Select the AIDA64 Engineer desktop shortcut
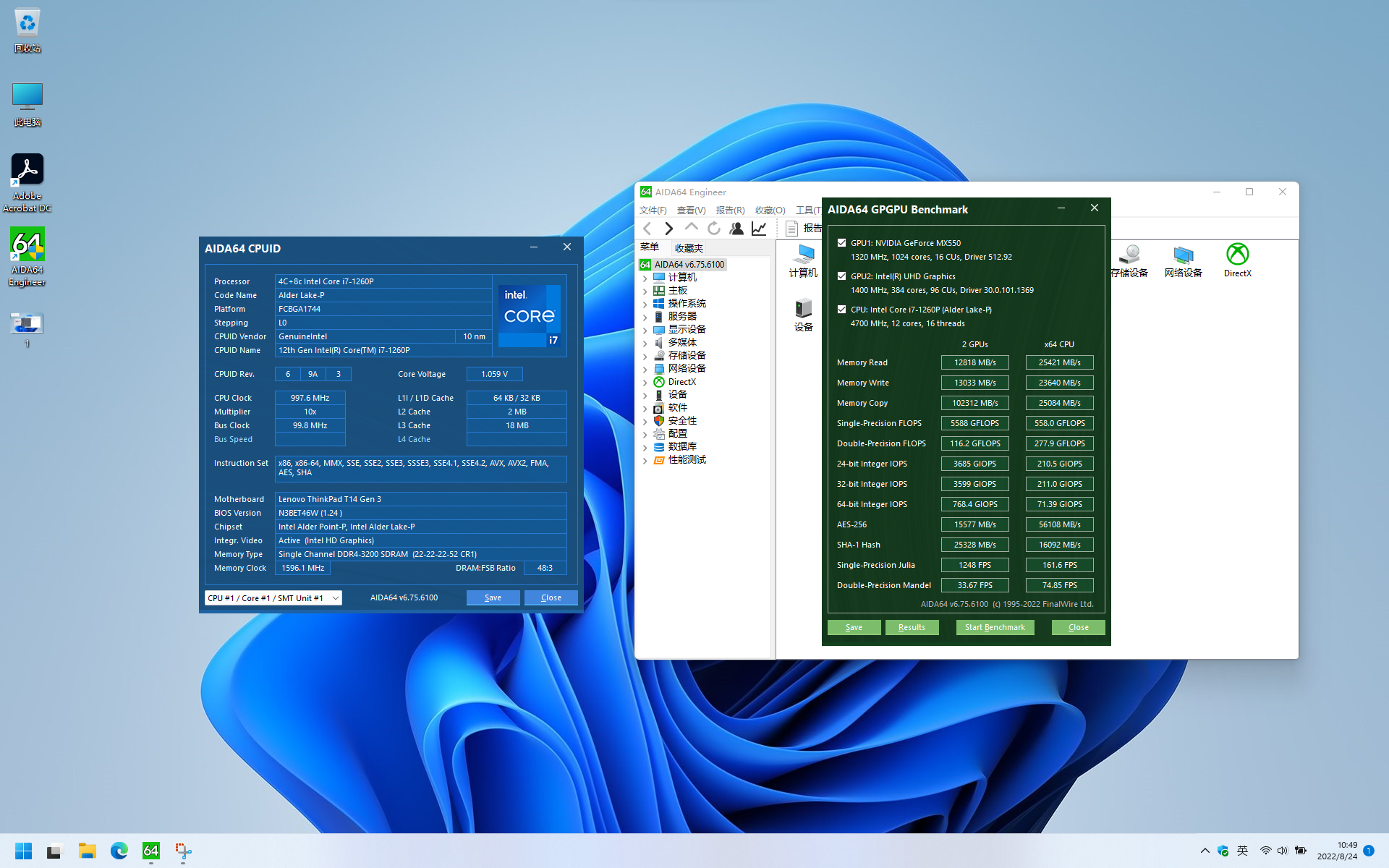1389x868 pixels. (27, 258)
